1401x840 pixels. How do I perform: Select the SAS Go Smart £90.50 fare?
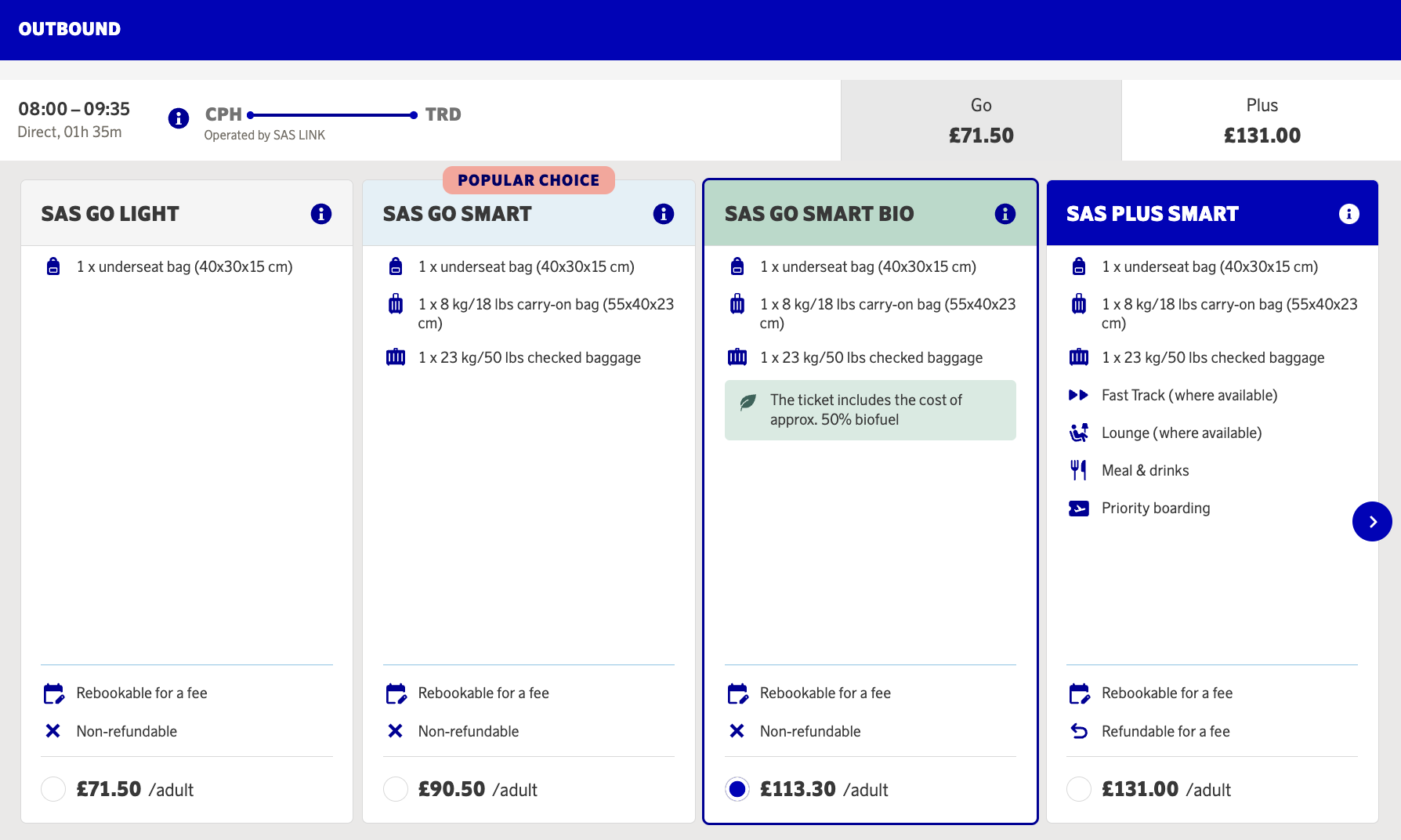tap(396, 789)
